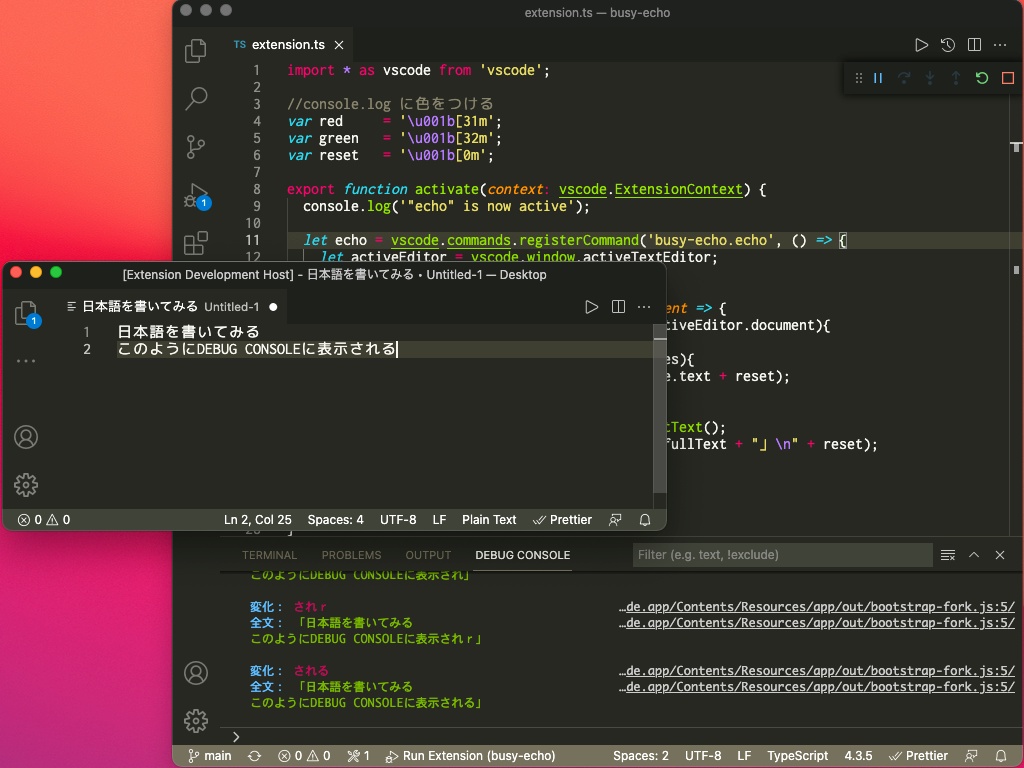The width and height of the screenshot is (1024, 768).
Task: Open Manage gear in busy-echo window
Action: click(x=196, y=721)
